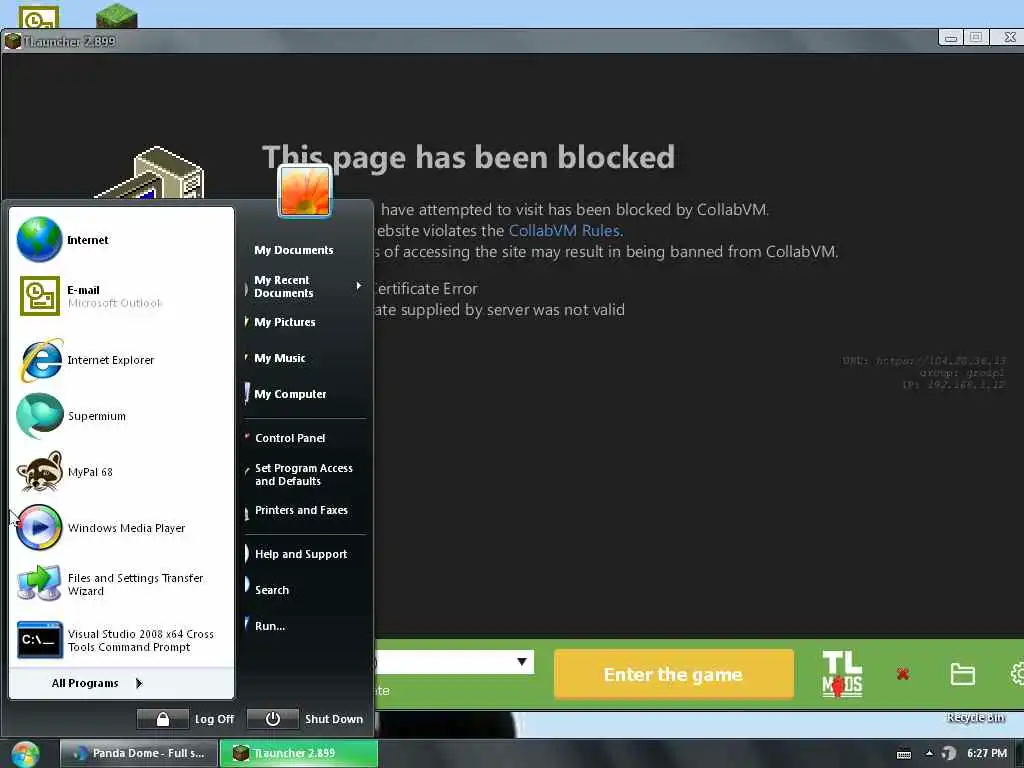Open Set Program Access and Defaults
The height and width of the screenshot is (768, 1024).
click(304, 474)
